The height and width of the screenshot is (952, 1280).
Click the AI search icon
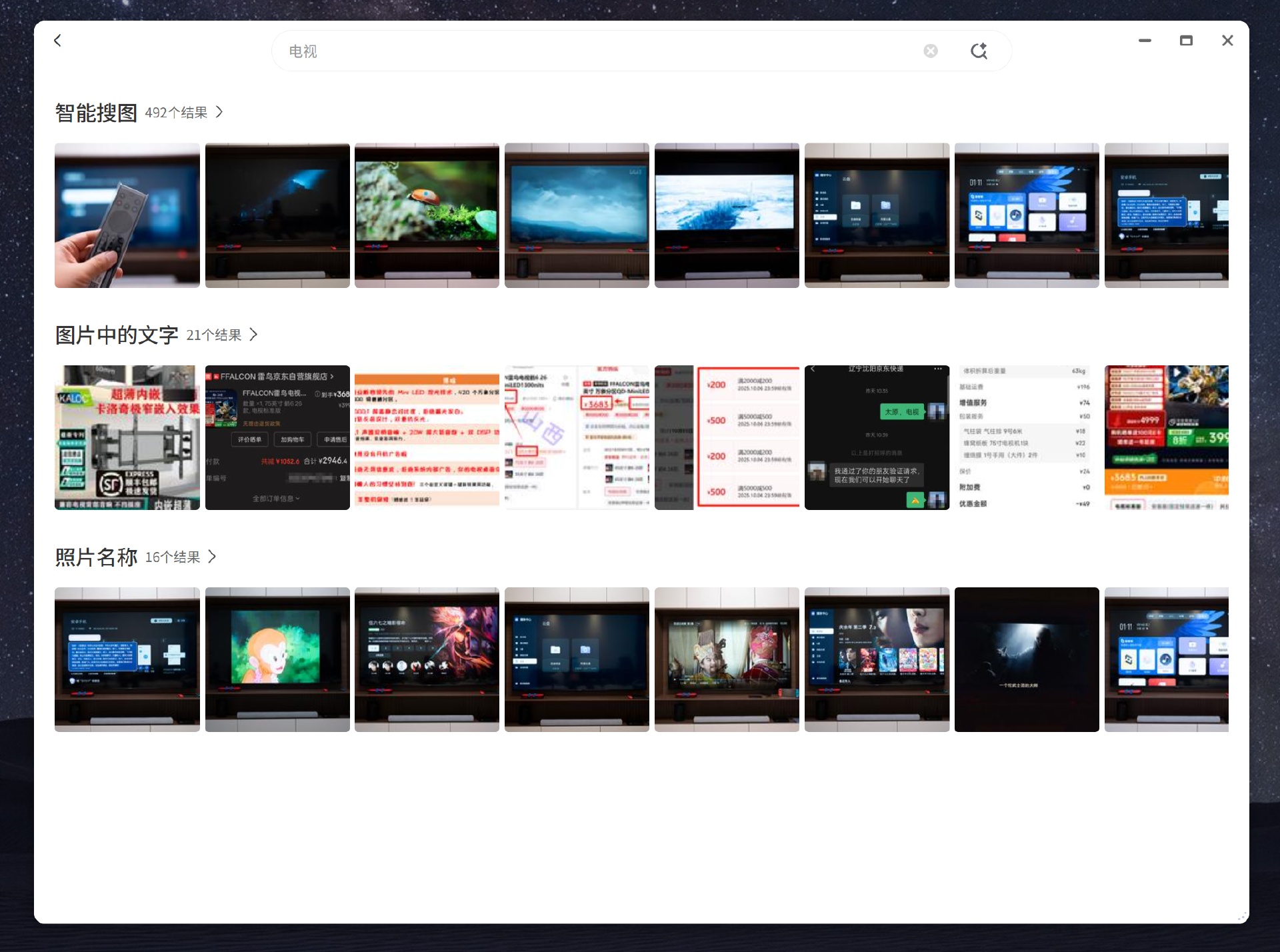pyautogui.click(x=978, y=51)
